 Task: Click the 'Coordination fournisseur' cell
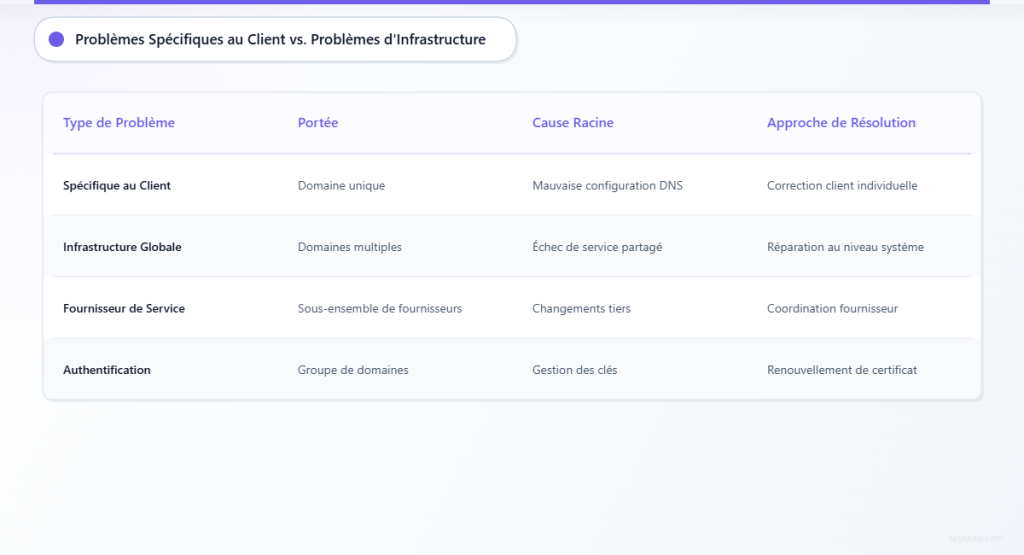click(833, 308)
